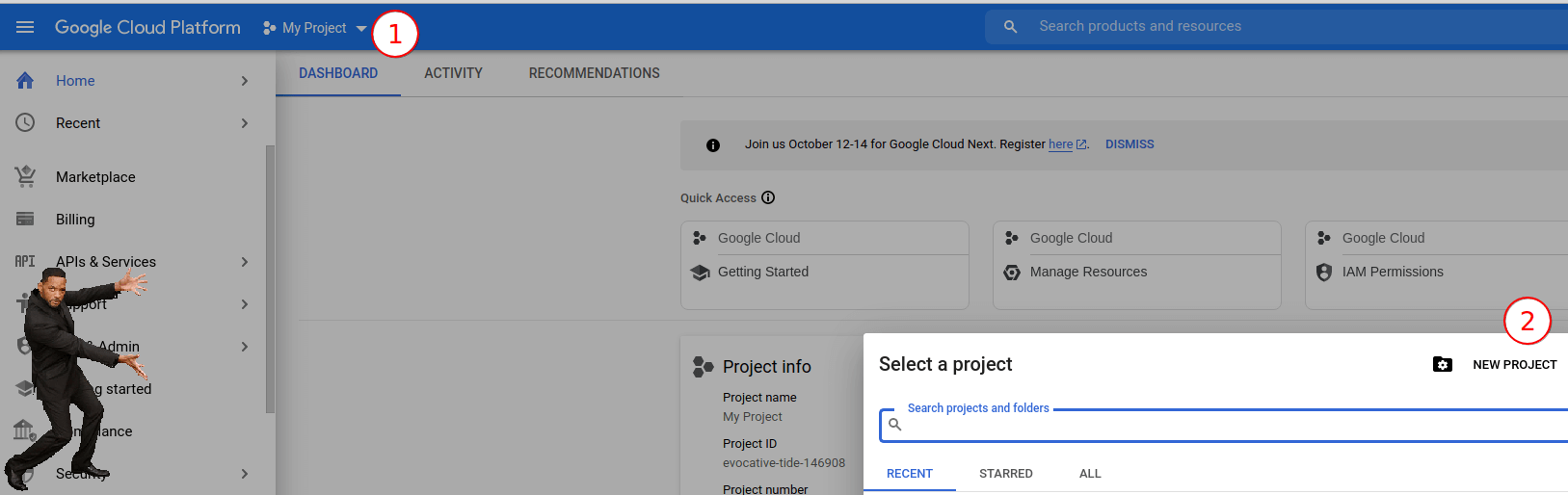Click Google Cloud header above IAM Permissions
Viewport: 1568px width, 495px height.
click(1383, 238)
